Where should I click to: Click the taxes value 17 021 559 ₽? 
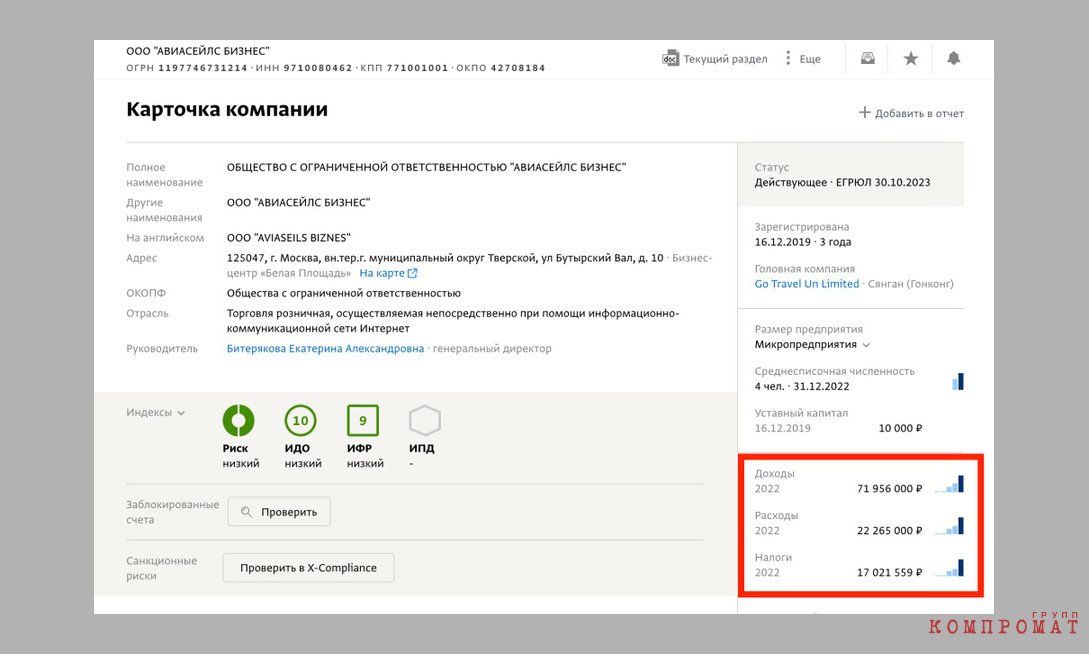pos(890,573)
